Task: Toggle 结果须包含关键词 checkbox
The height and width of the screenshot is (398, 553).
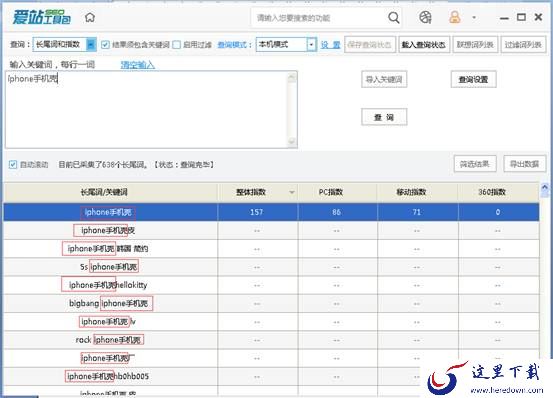Action: tap(105, 44)
